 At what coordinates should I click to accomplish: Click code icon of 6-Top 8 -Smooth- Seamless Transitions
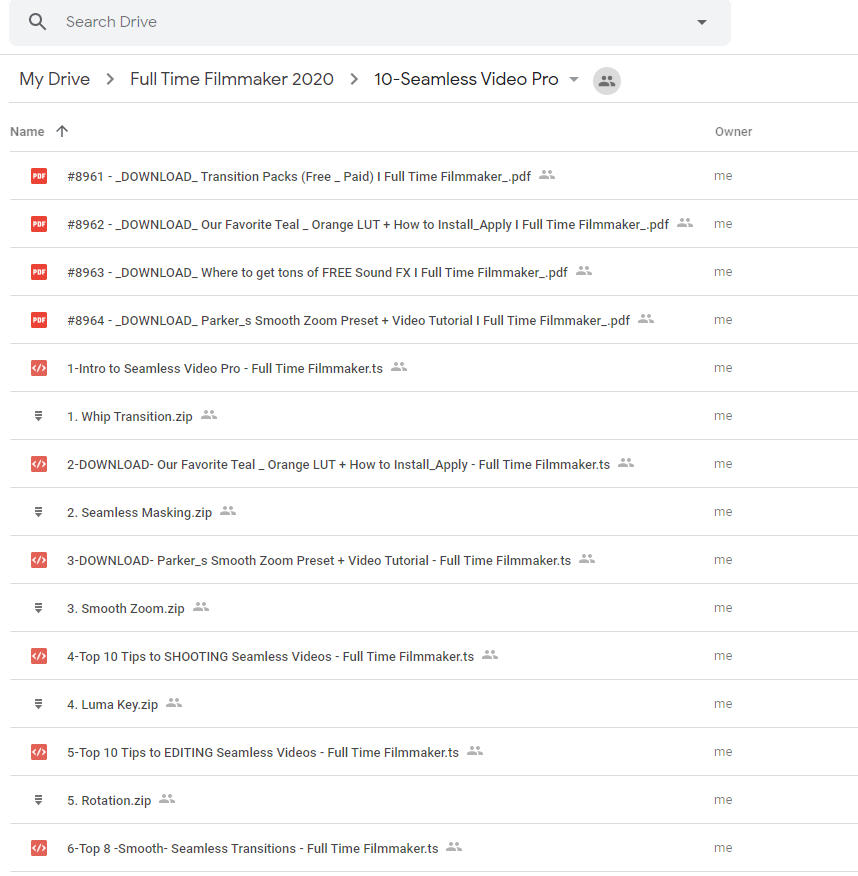coord(39,849)
